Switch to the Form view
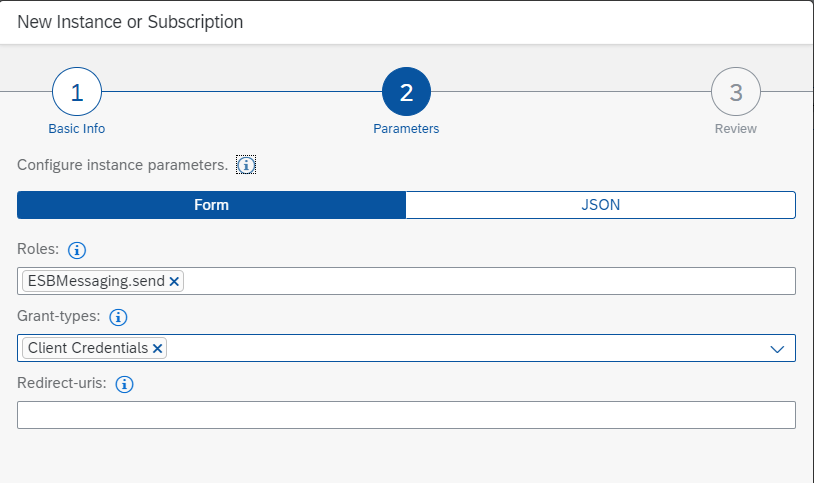This screenshot has width=814, height=483. [211, 205]
